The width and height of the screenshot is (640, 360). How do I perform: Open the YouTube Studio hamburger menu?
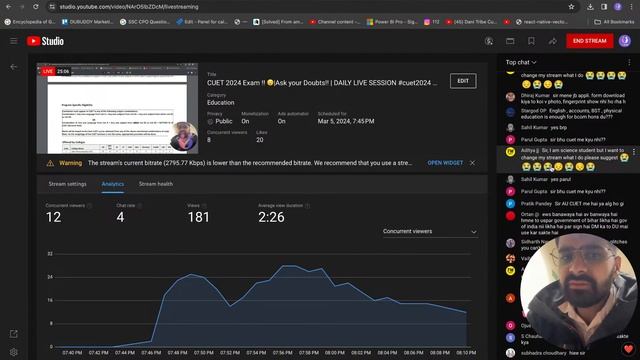point(13,41)
